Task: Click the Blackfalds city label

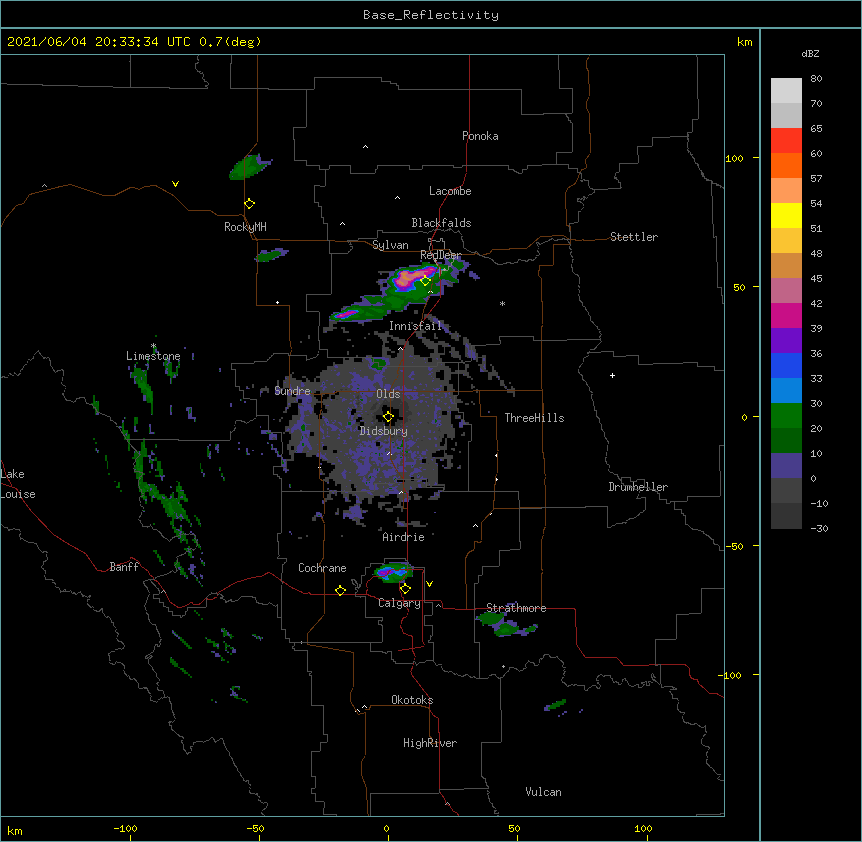Action: [441, 223]
